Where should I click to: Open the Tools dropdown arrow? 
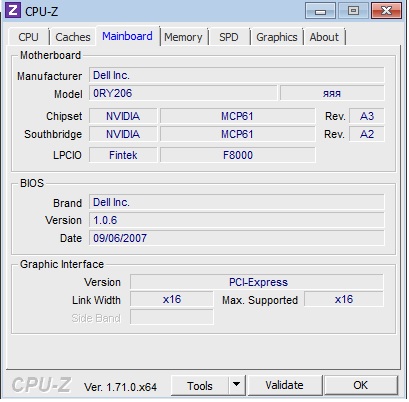[x=237, y=385]
